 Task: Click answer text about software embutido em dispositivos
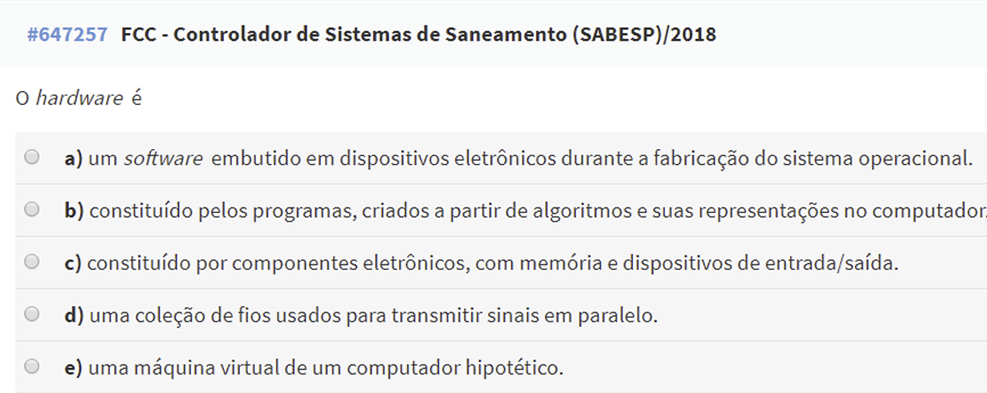pos(530,159)
